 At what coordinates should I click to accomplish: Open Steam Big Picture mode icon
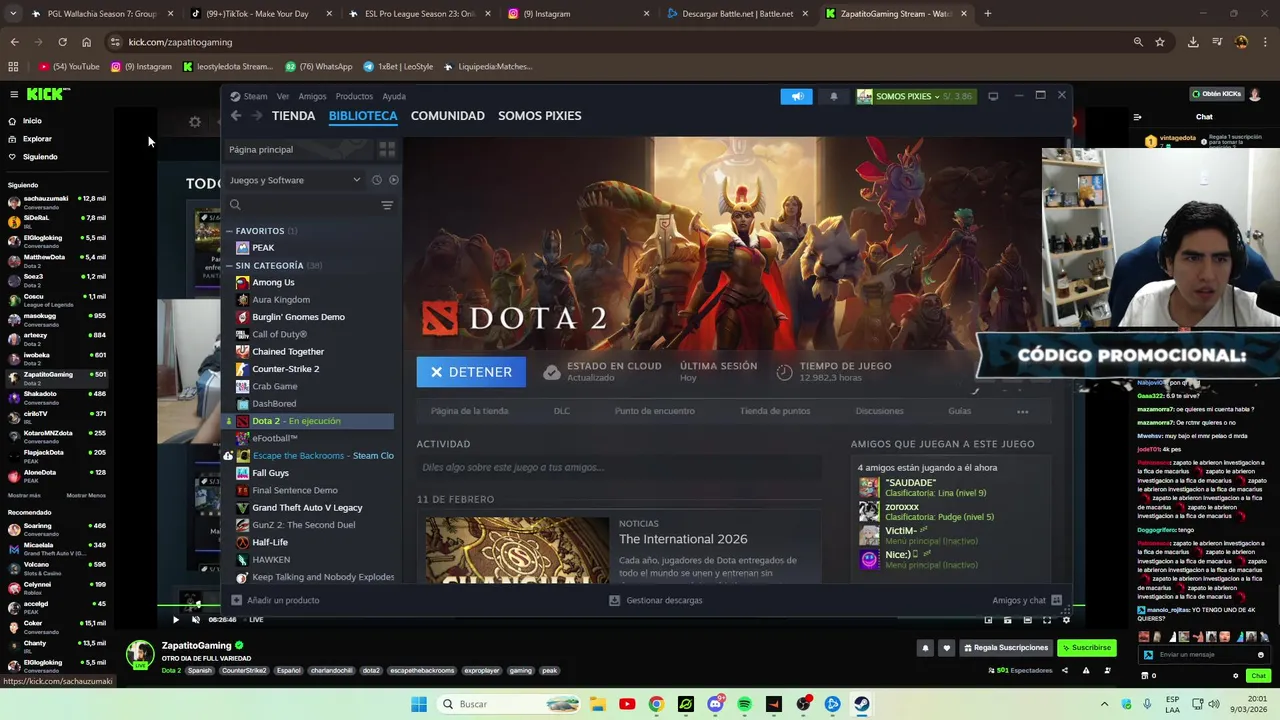pyautogui.click(x=993, y=96)
